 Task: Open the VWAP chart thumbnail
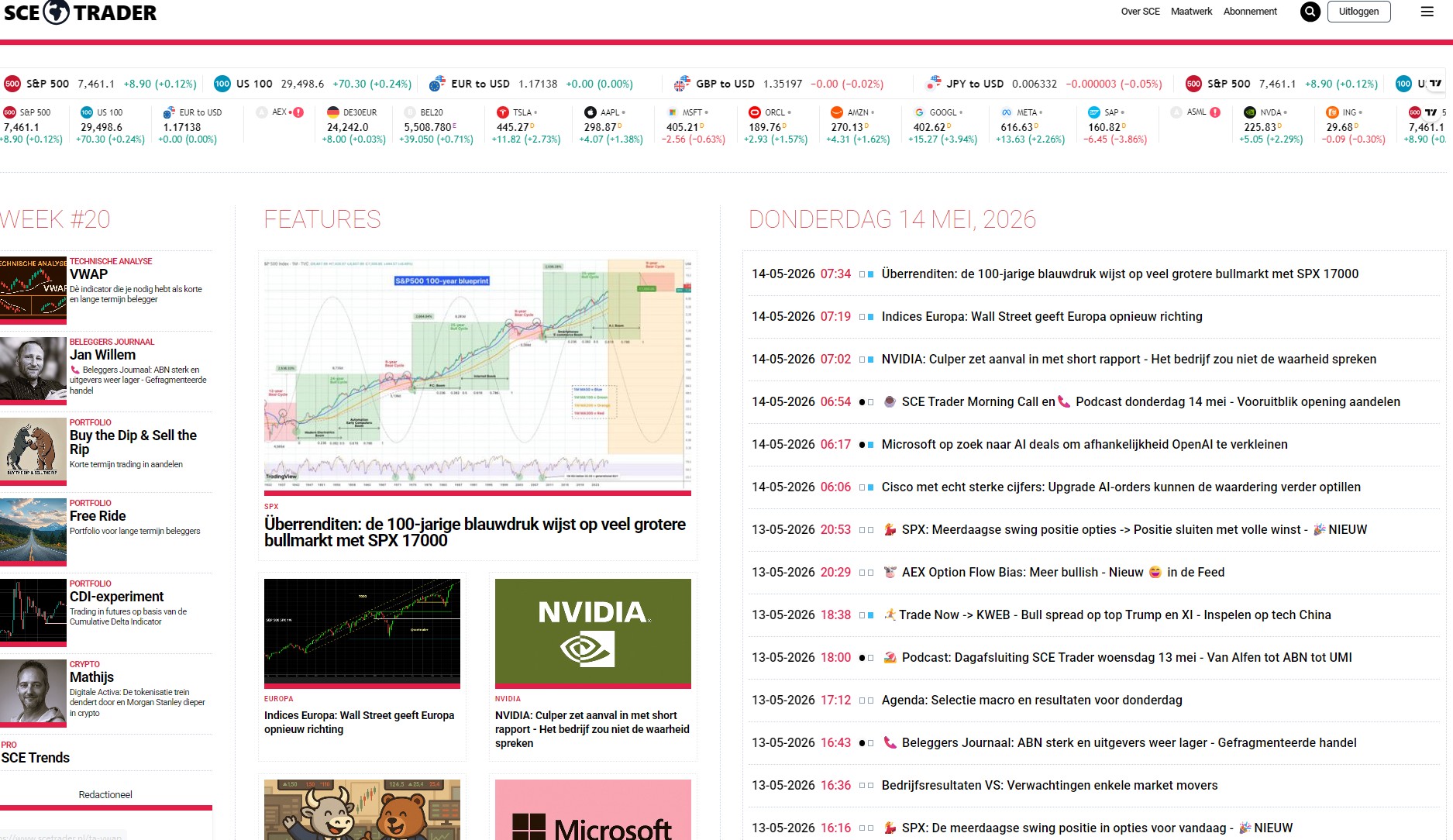pyautogui.click(x=33, y=291)
